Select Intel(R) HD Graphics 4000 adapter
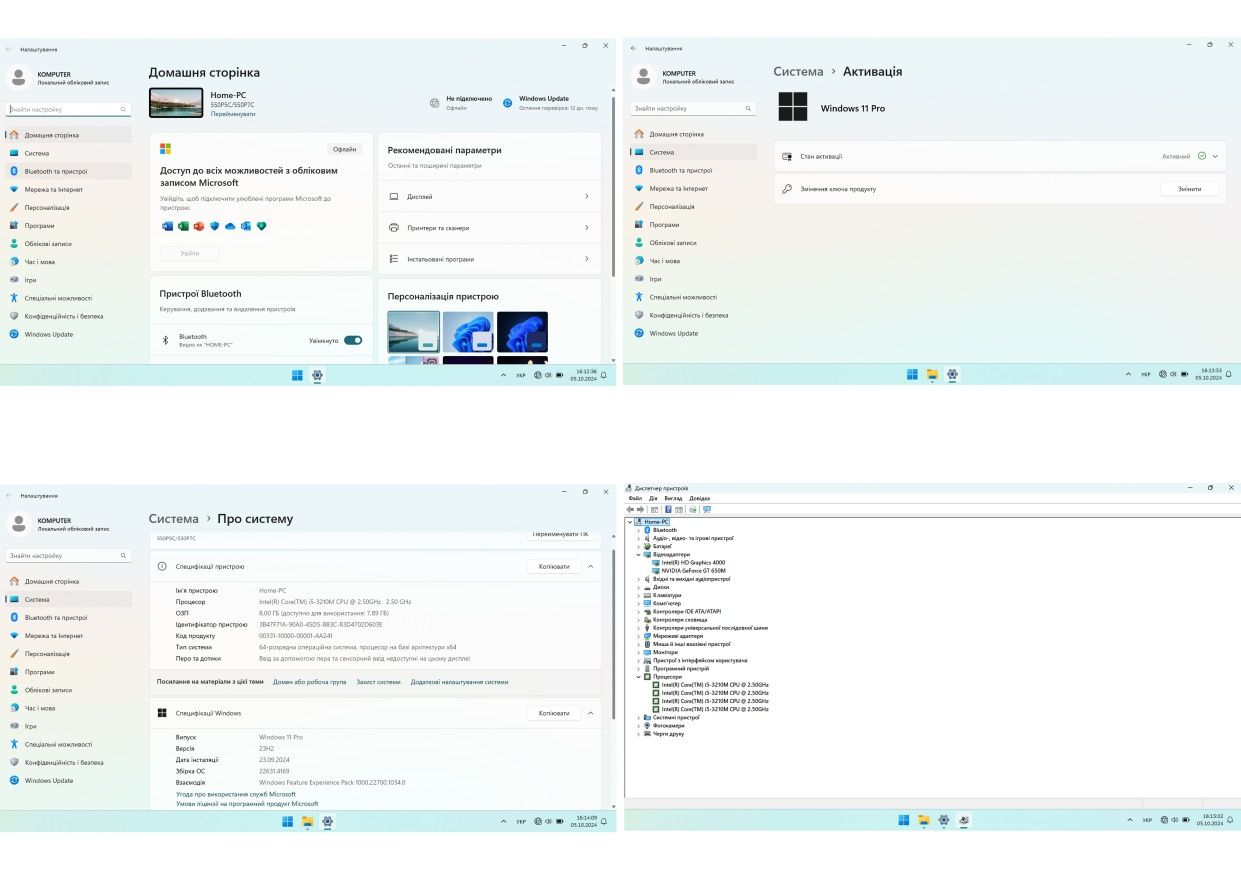This screenshot has width=1241, height=877. [689, 562]
